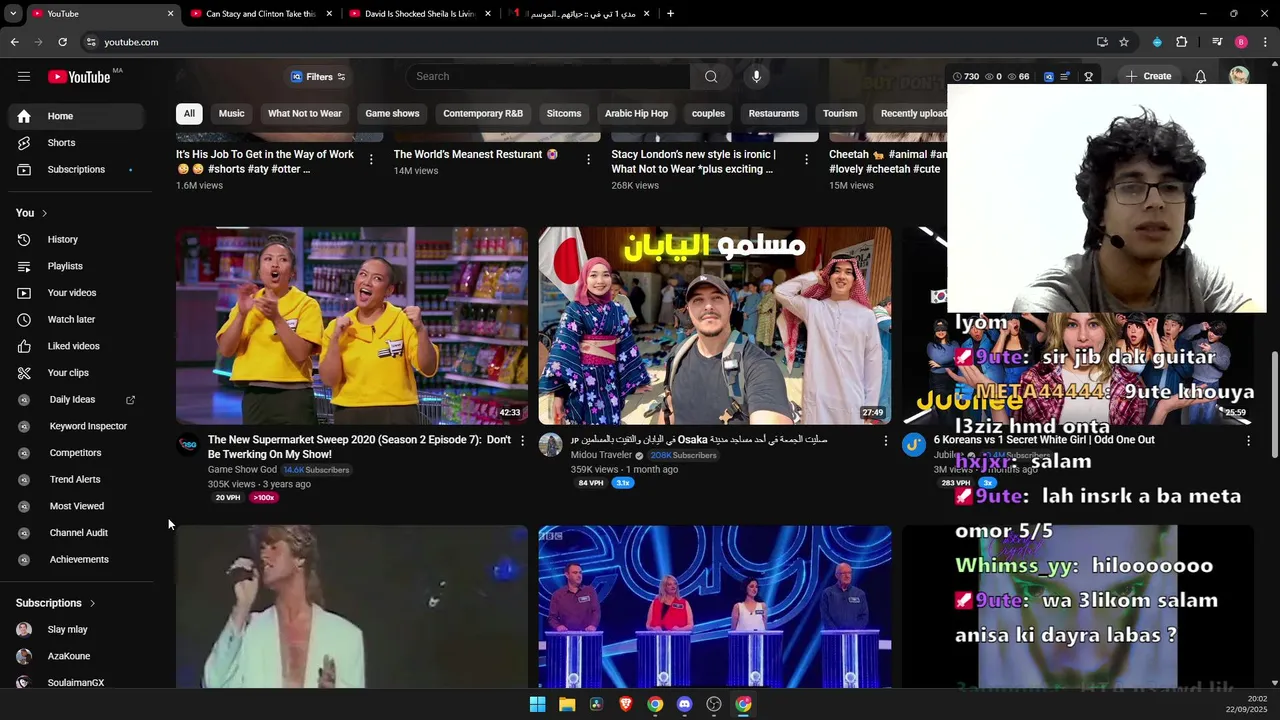Open options menu for Supermarket Sweep video
Image resolution: width=1280 pixels, height=720 pixels.
tap(522, 441)
